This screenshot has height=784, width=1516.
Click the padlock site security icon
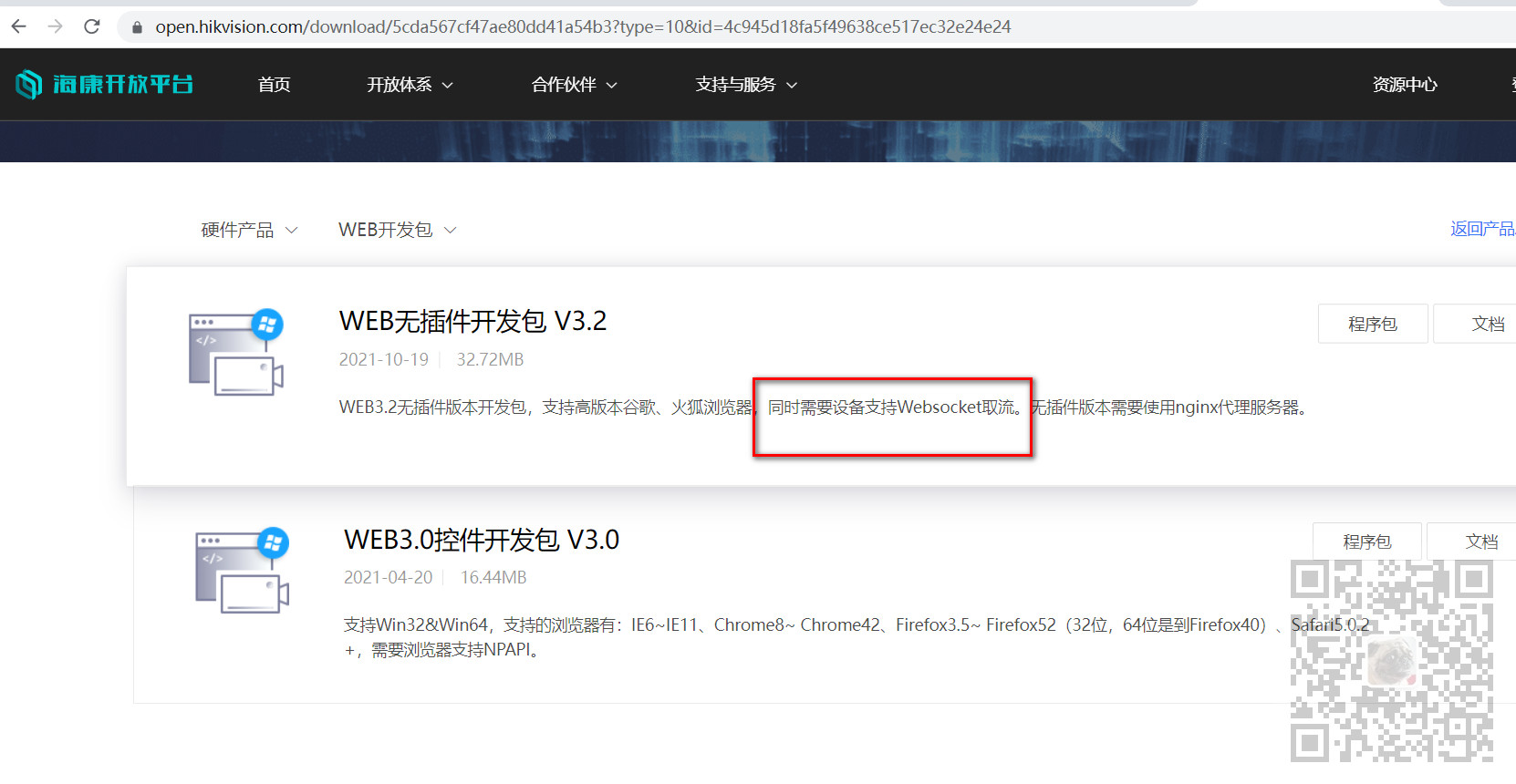tap(137, 27)
